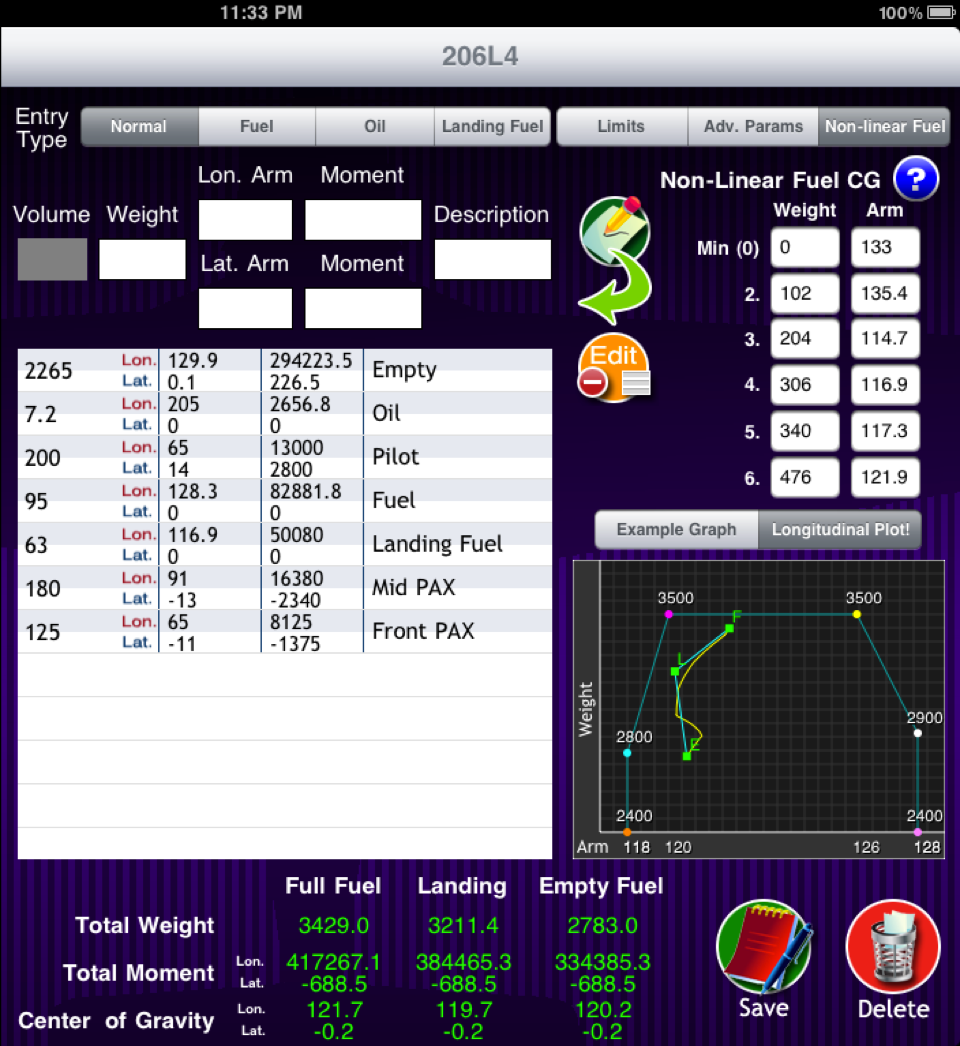Screen dimensions: 960x1046
Task: Open Non-Linear Fuel CG help question mark
Action: pyautogui.click(x=916, y=179)
